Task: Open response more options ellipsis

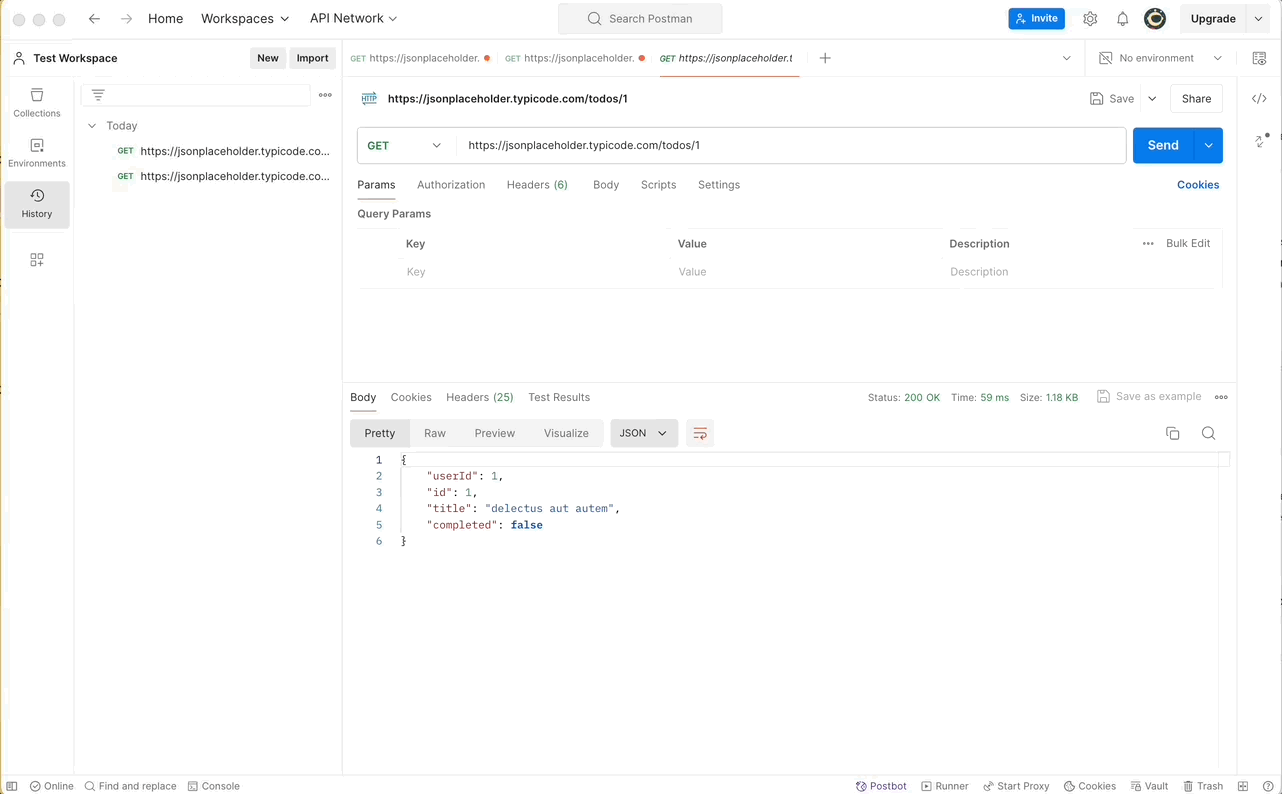Action: pos(1221,397)
